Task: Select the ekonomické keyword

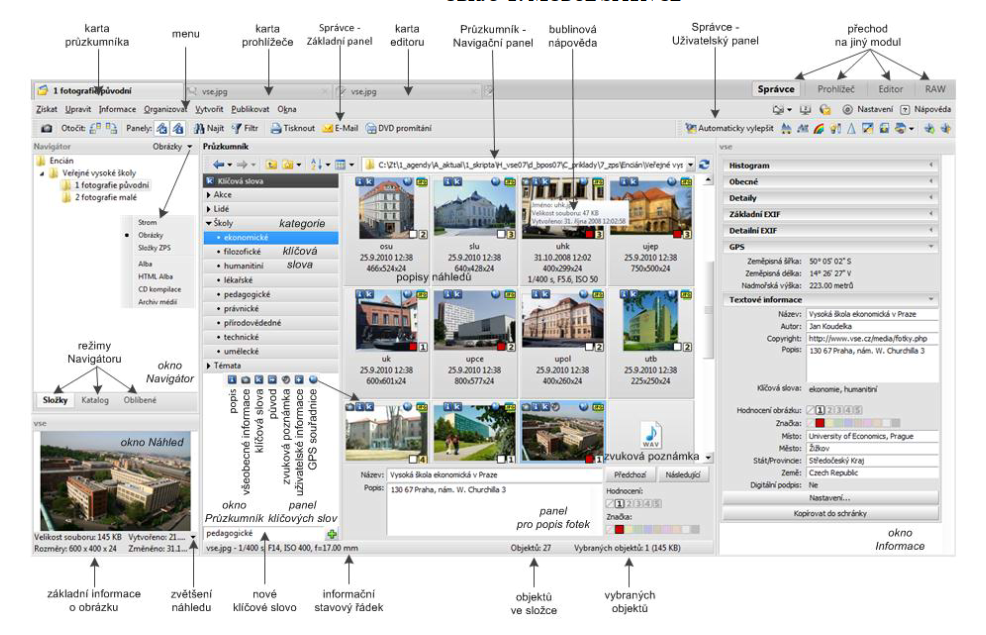Action: 271,238
